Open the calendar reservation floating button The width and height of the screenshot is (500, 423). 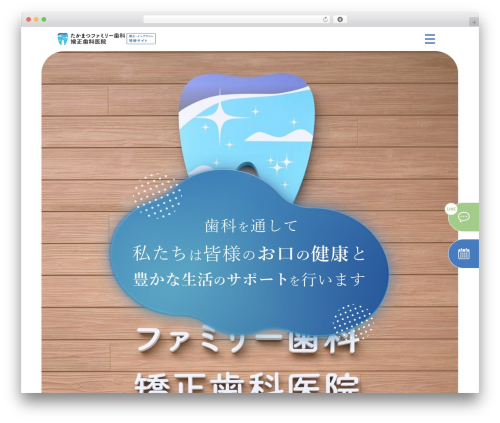464,254
